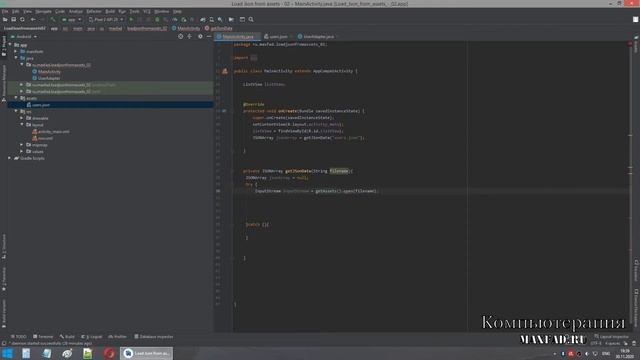Open Project panel settings gear
The height and width of the screenshot is (360, 640).
pyautogui.click(x=200, y=36)
